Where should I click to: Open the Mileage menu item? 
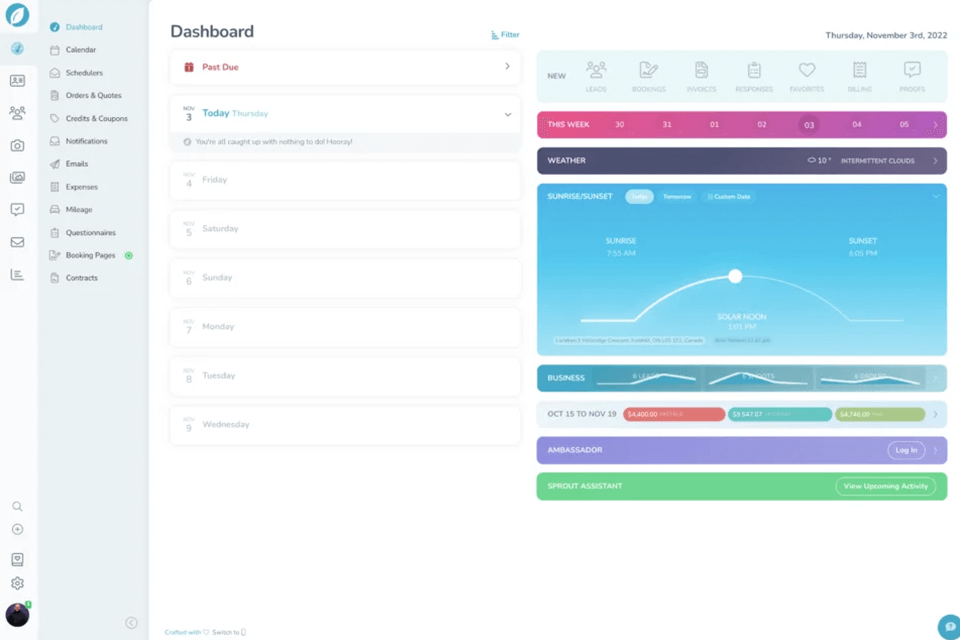coord(79,209)
